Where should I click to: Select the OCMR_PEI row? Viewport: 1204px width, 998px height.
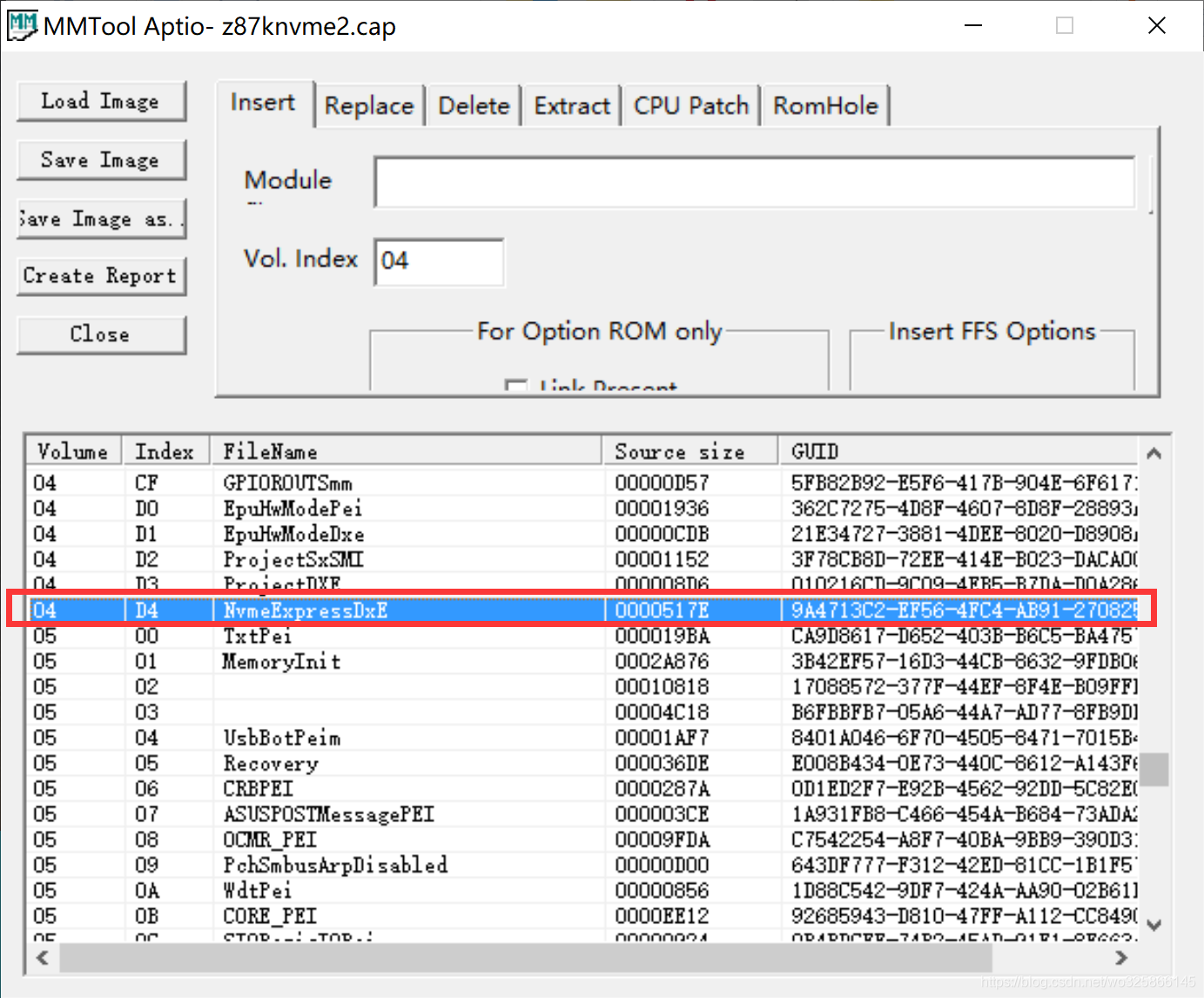[x=582, y=840]
